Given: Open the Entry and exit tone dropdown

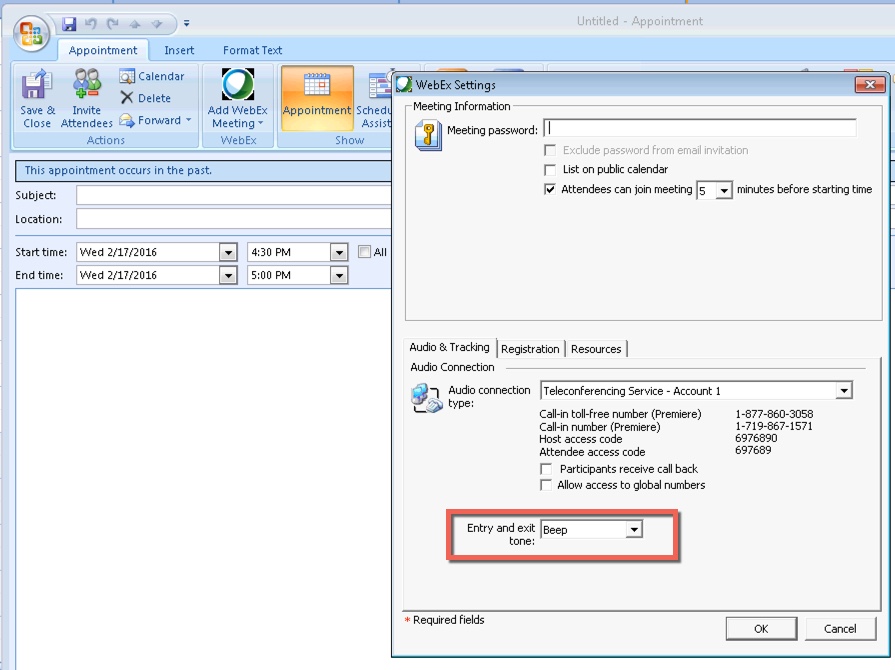Looking at the screenshot, I should (634, 530).
